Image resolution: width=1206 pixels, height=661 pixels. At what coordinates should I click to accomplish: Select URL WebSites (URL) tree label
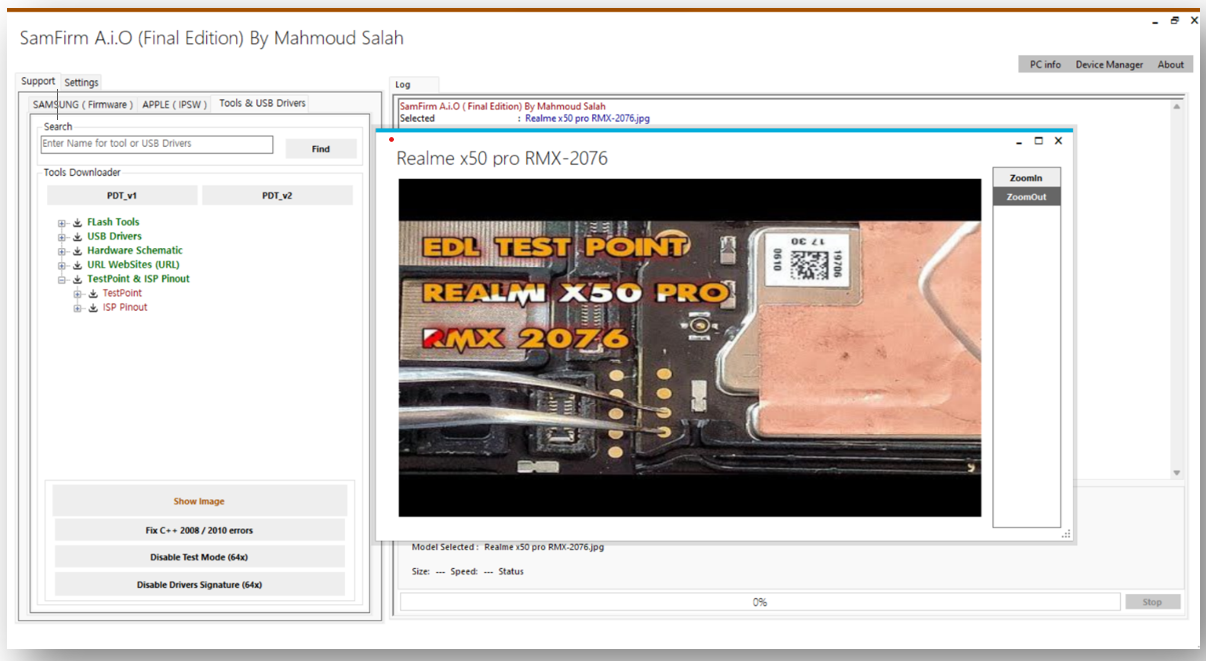coord(133,265)
